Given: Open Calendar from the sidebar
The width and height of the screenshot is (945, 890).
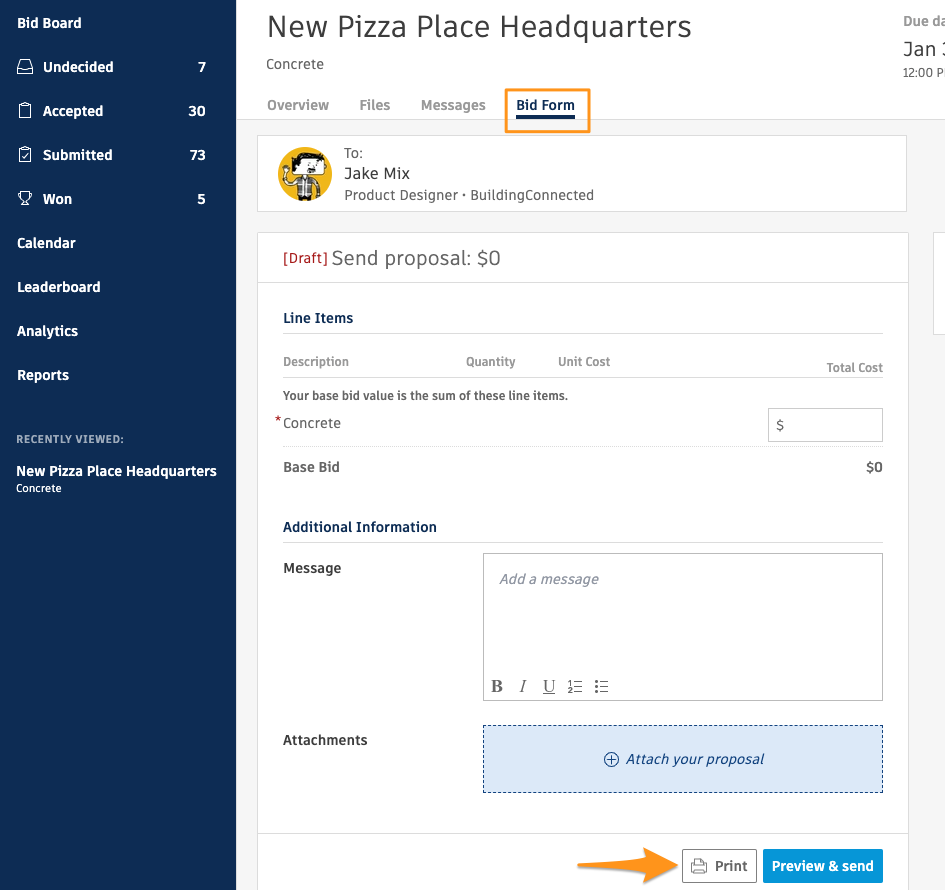Looking at the screenshot, I should click(x=46, y=243).
